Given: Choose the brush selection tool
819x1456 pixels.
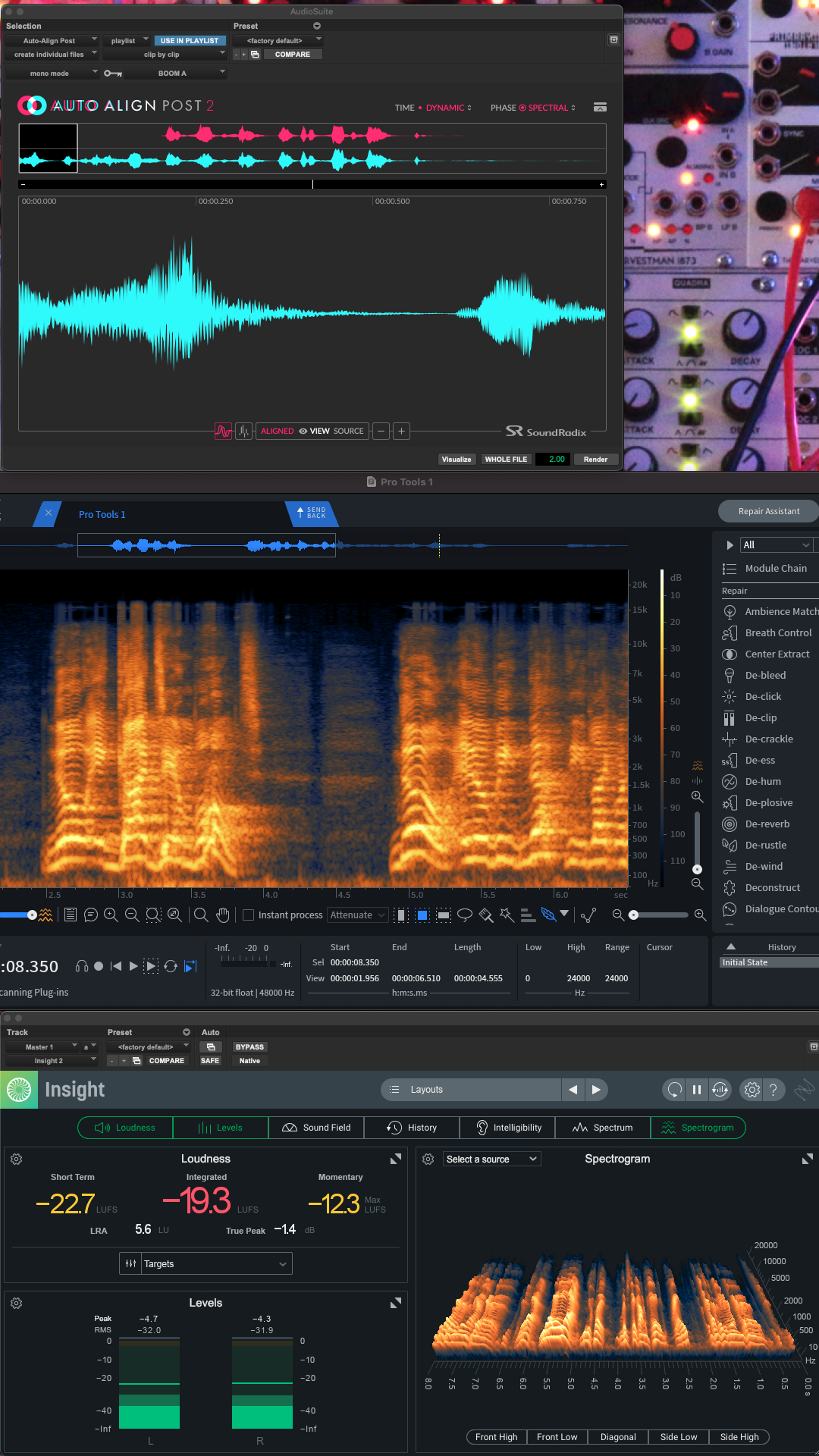Looking at the screenshot, I should click(486, 915).
